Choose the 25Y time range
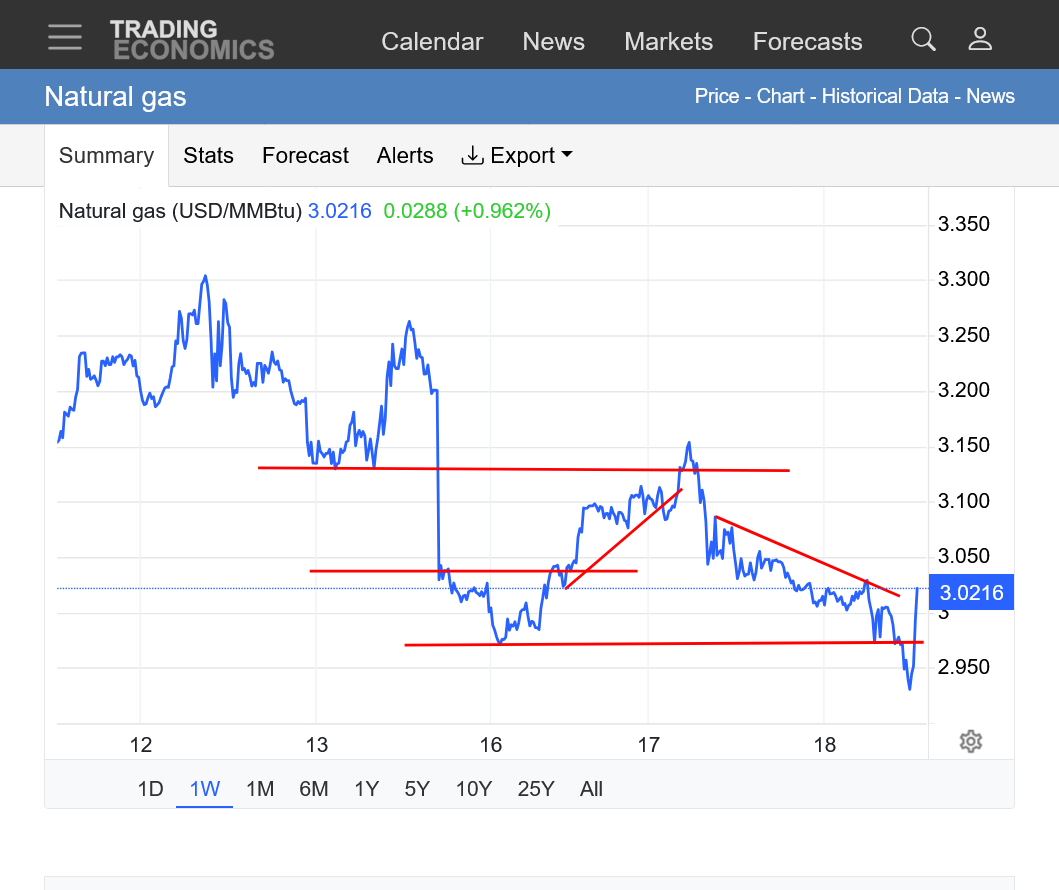This screenshot has width=1059, height=890. pyautogui.click(x=535, y=789)
